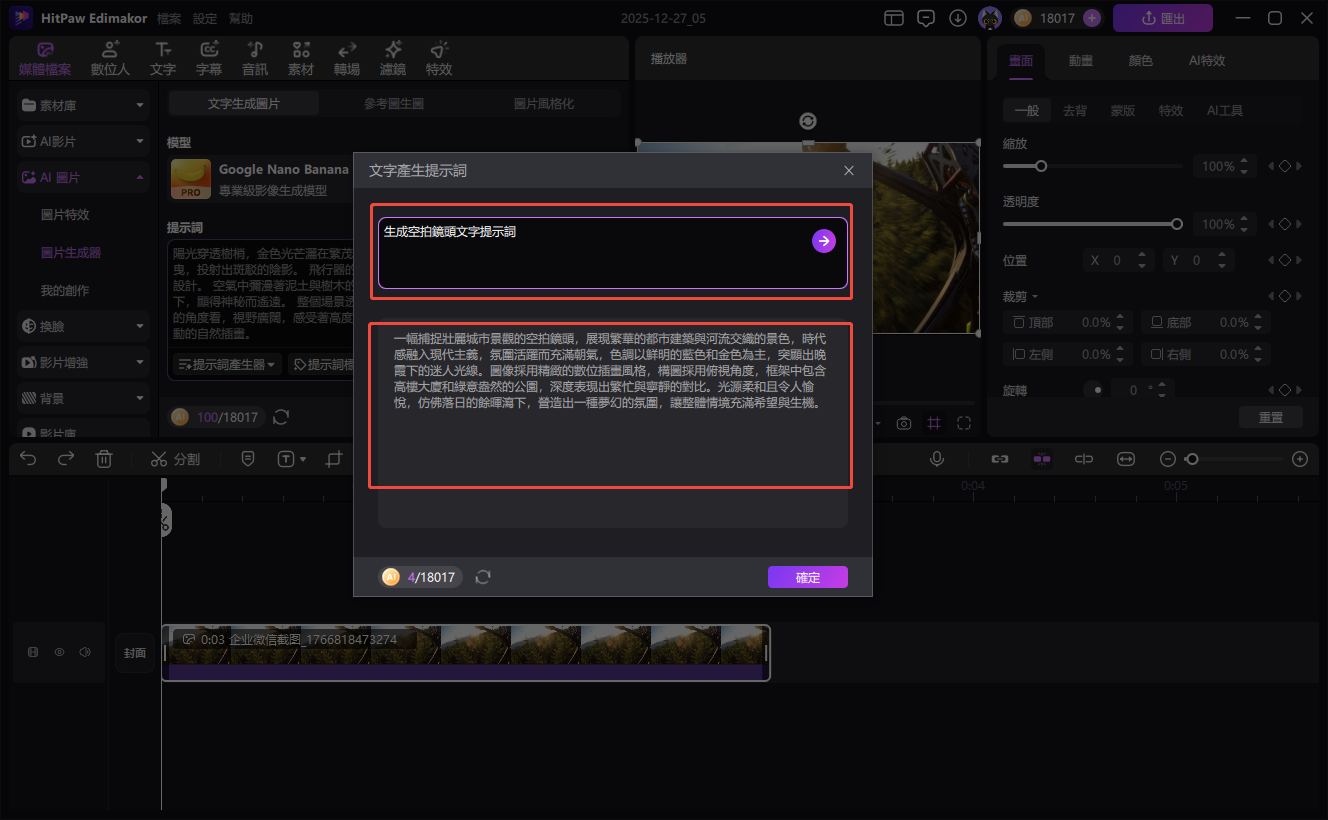The width and height of the screenshot is (1328, 820).
Task: Take a snapshot with the camera icon
Action: coord(904,423)
